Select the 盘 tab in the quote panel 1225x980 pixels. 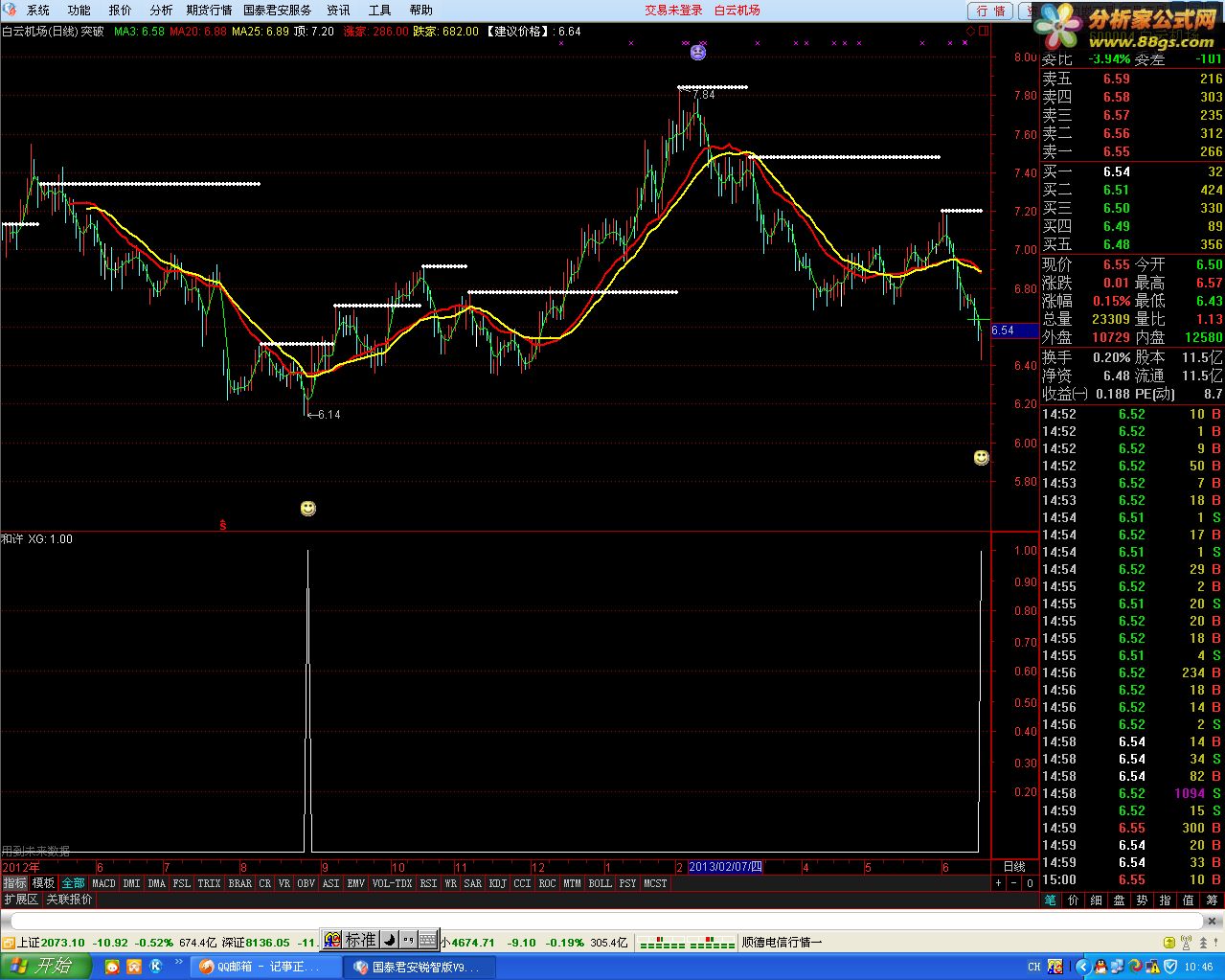[1119, 900]
